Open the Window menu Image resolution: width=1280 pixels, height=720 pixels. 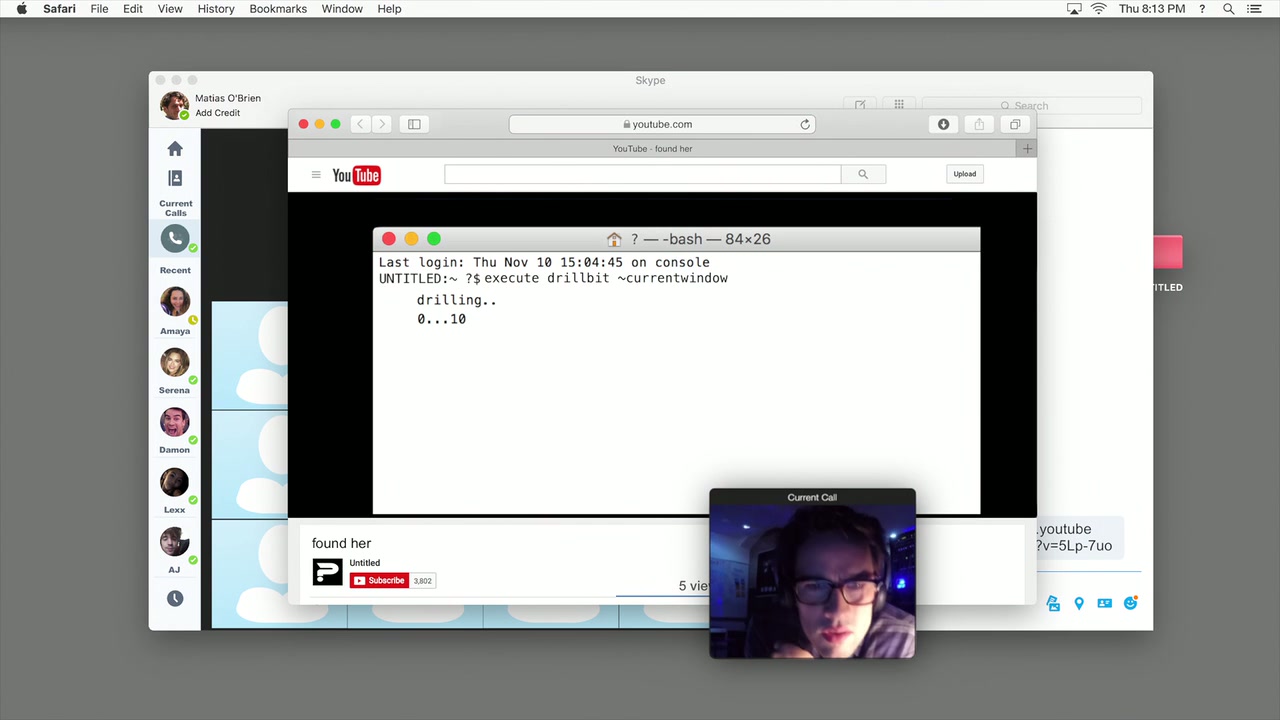pyautogui.click(x=342, y=9)
